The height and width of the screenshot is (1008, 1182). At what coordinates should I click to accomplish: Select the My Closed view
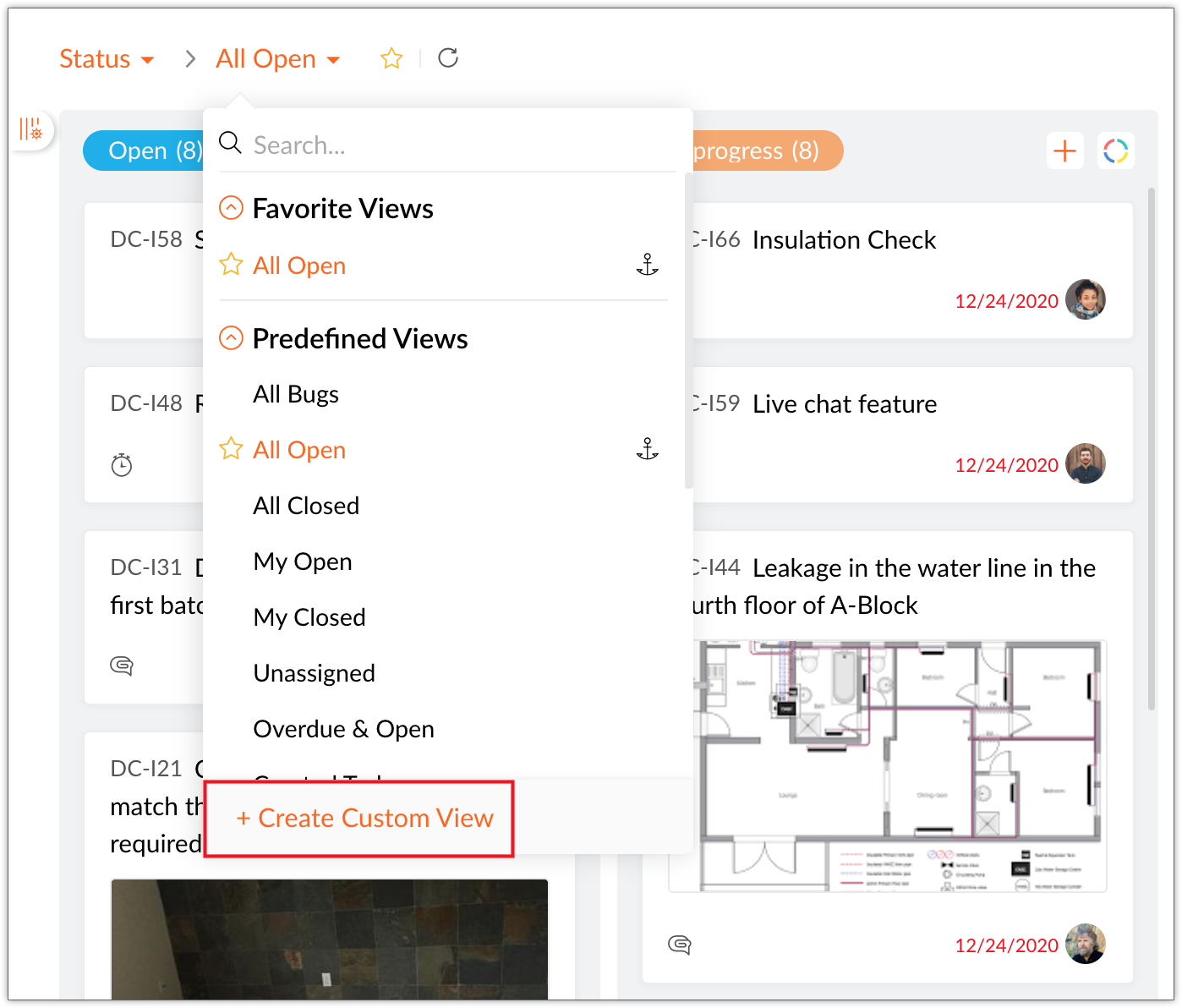pos(309,617)
